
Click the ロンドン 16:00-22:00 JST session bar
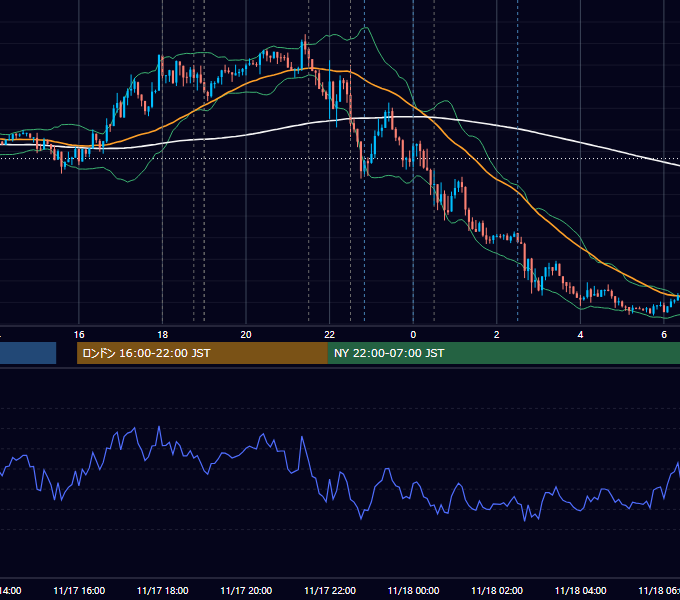pos(202,353)
